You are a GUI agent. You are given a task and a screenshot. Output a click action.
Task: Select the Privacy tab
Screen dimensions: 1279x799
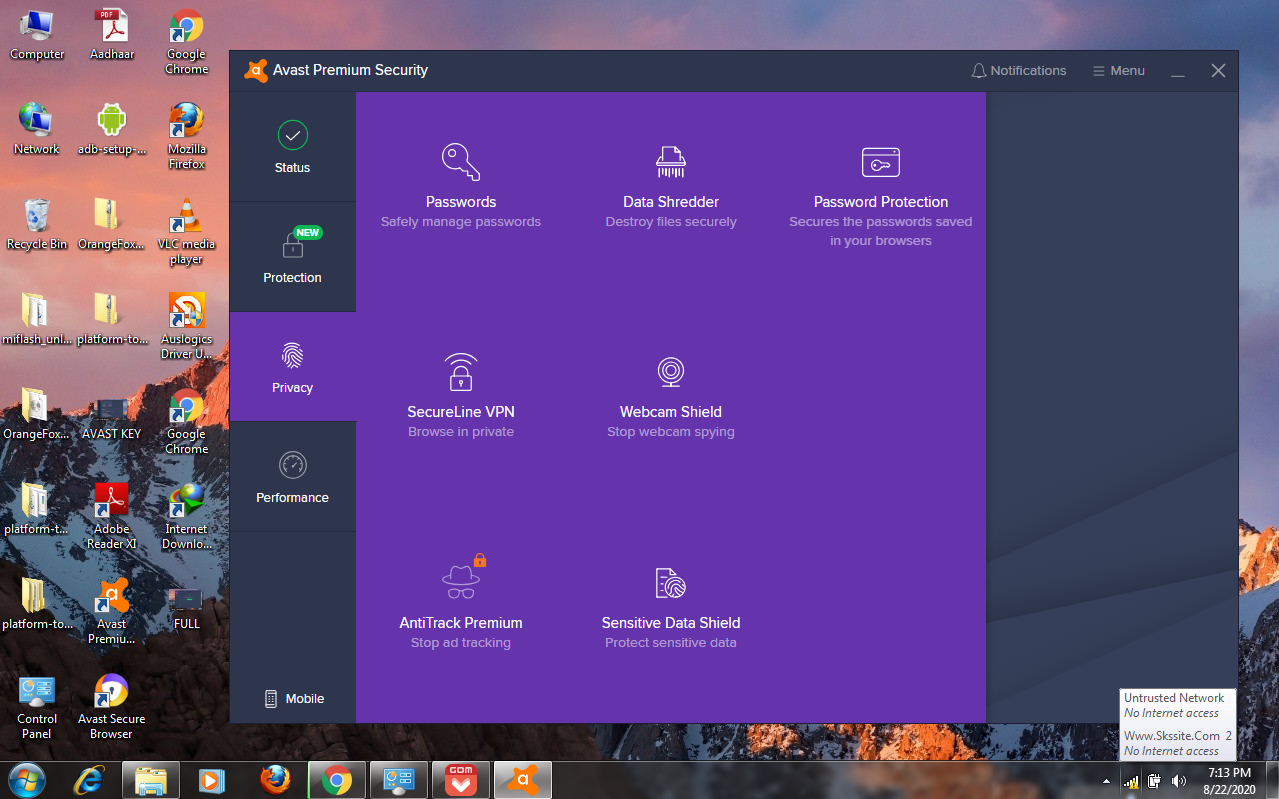pyautogui.click(x=293, y=367)
